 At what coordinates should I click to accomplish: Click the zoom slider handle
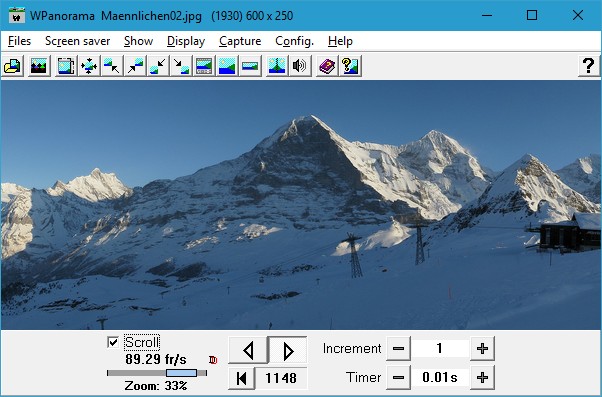coord(181,373)
